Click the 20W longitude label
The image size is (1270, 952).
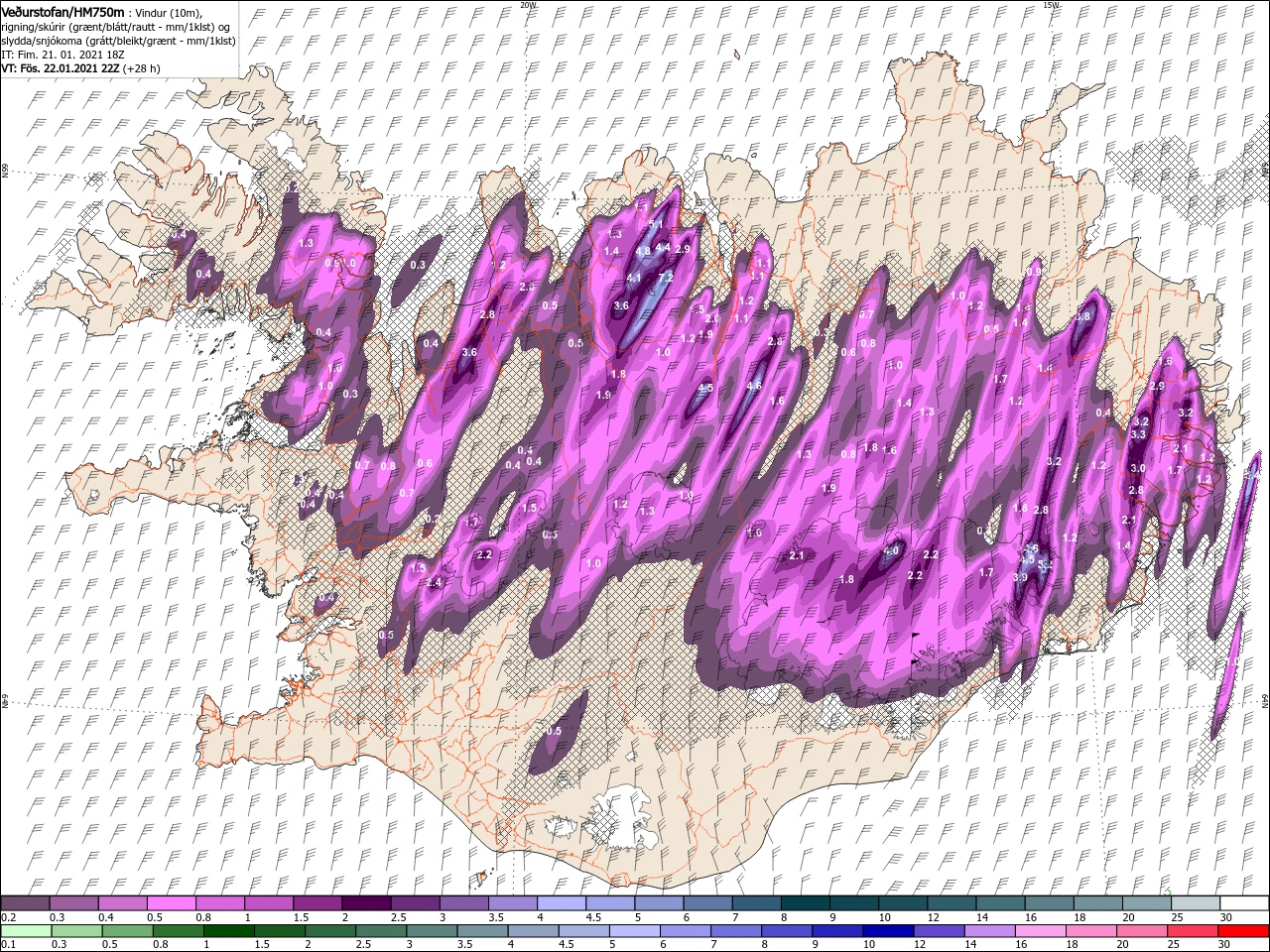pos(527,5)
